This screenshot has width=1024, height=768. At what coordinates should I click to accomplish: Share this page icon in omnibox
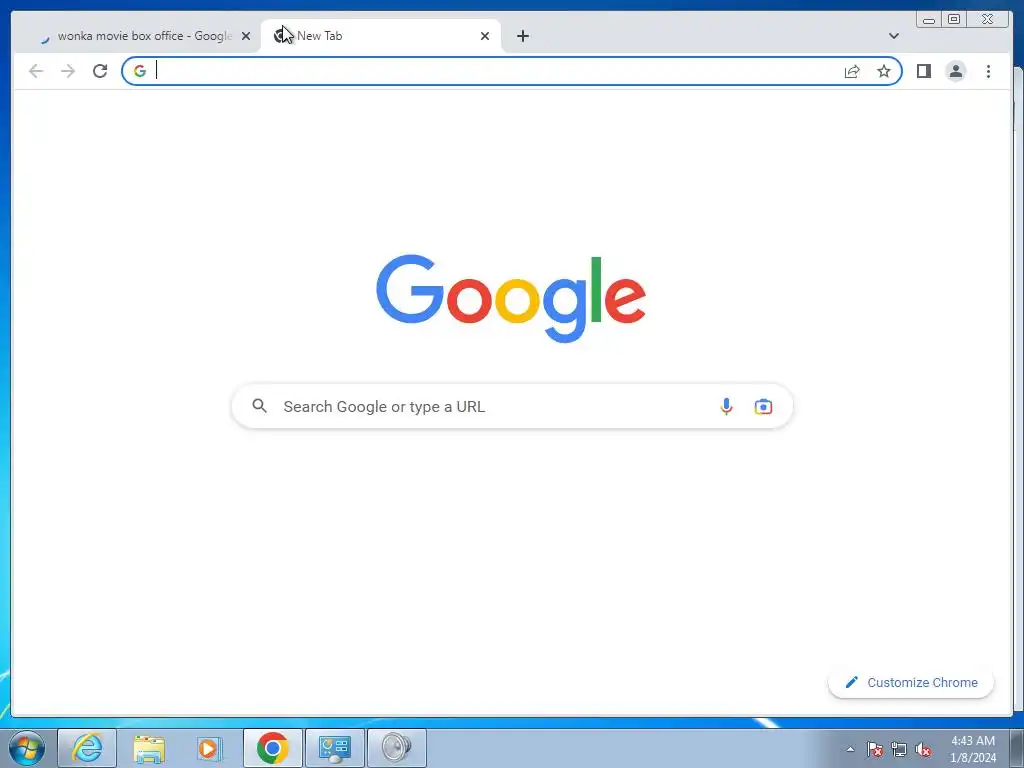[x=852, y=71]
